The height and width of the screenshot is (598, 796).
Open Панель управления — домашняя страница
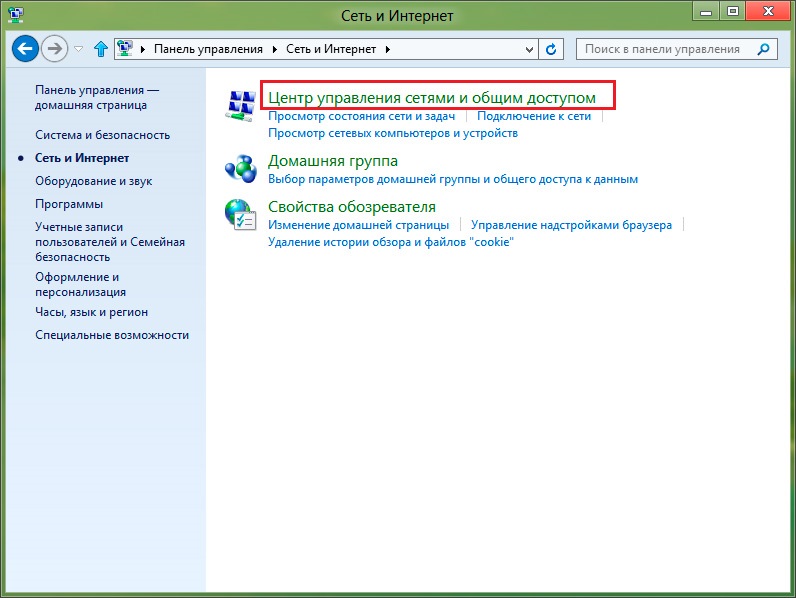(x=97, y=97)
